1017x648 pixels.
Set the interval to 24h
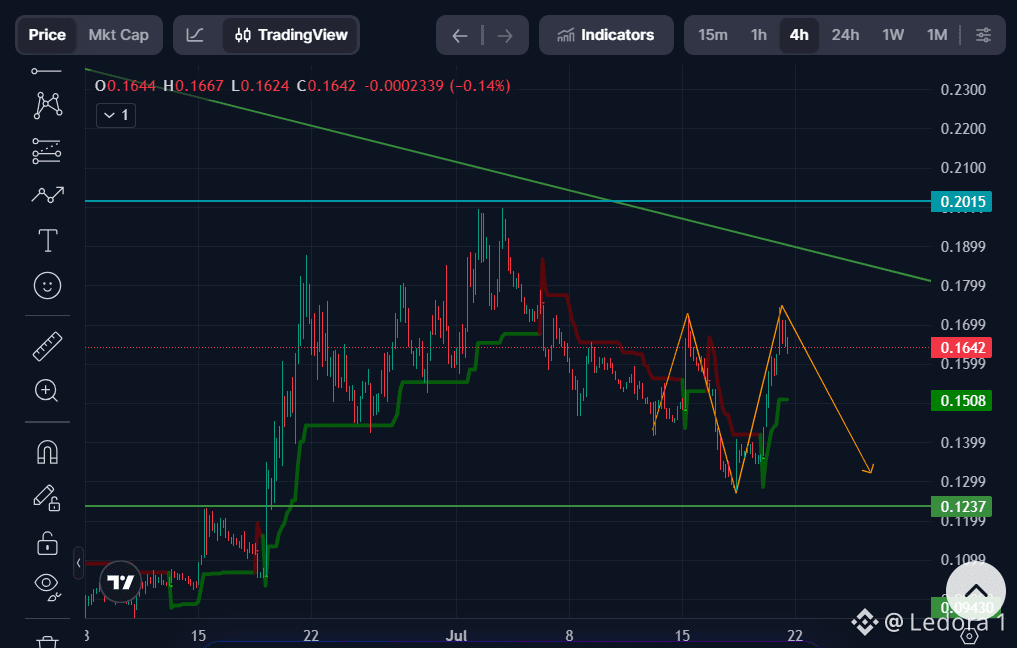(x=846, y=35)
